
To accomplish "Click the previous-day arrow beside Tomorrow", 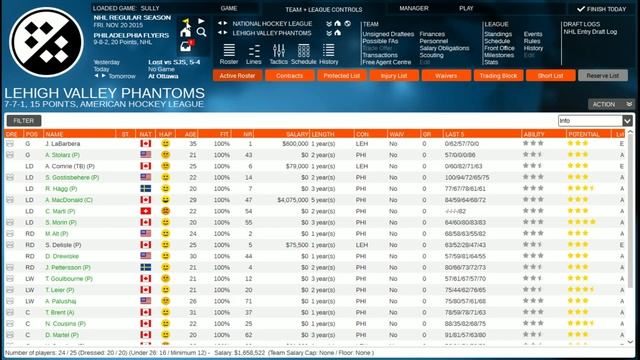I will [96, 76].
